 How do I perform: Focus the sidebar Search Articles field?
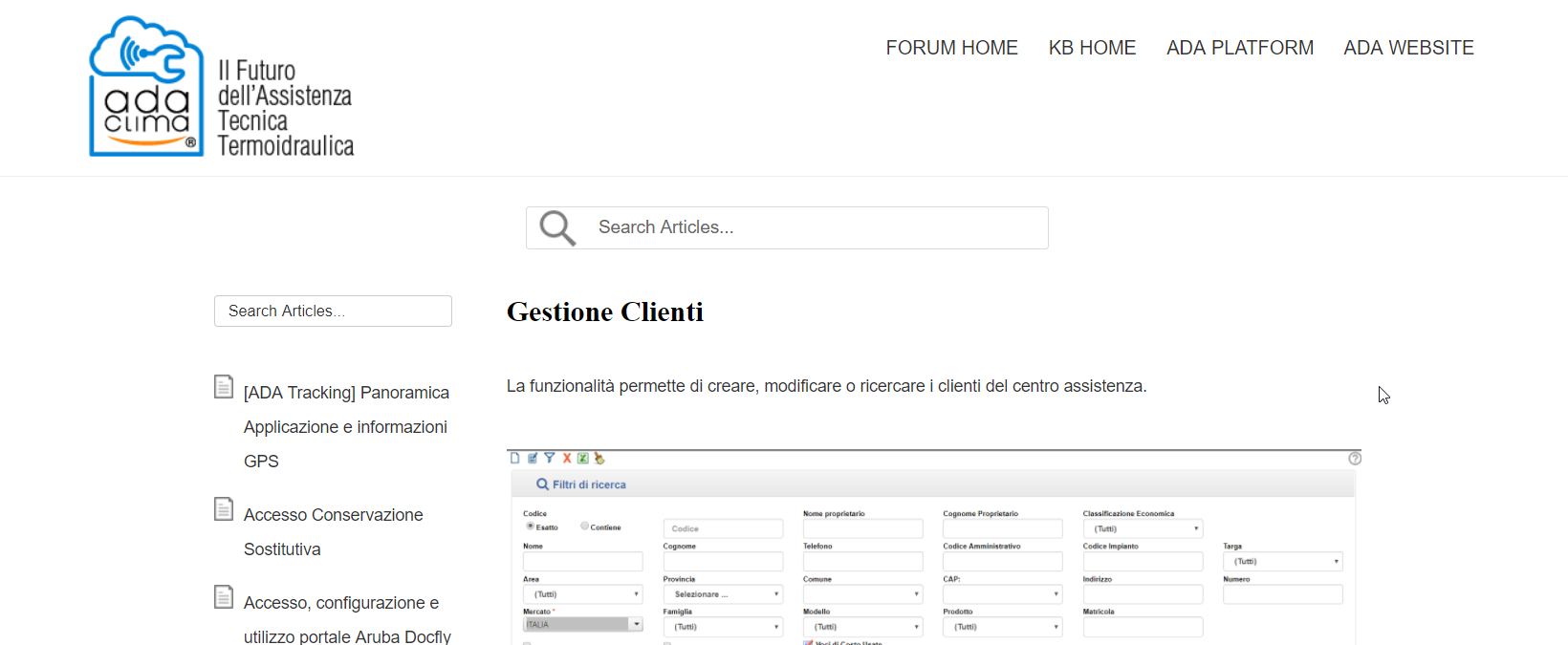click(333, 312)
